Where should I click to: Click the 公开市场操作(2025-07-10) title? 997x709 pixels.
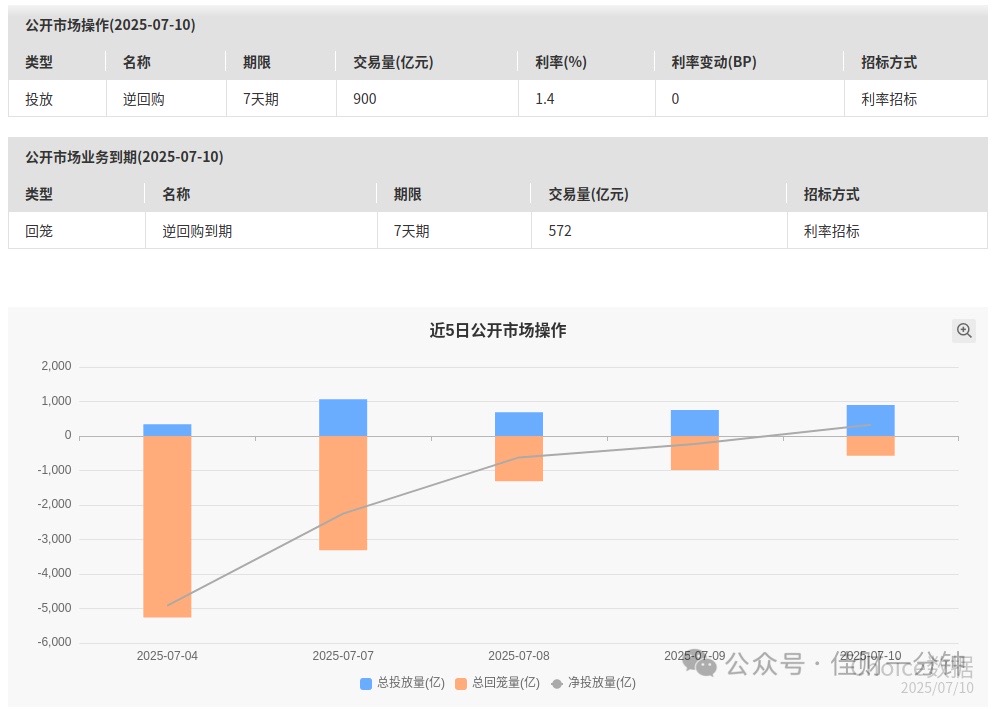pos(110,25)
